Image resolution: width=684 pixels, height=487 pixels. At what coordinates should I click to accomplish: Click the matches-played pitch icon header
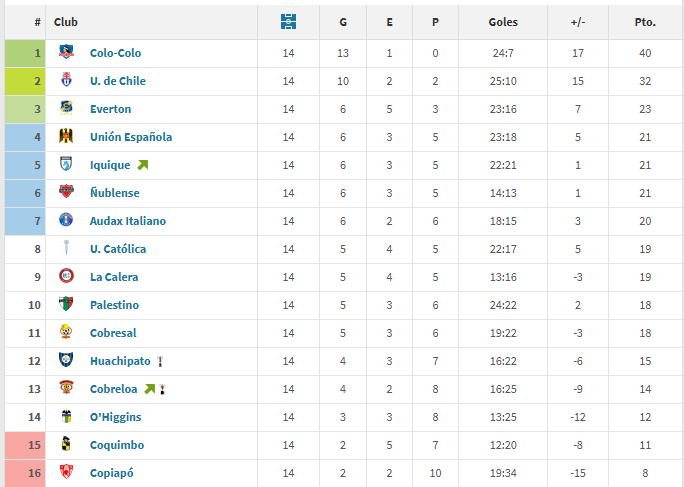tap(288, 21)
